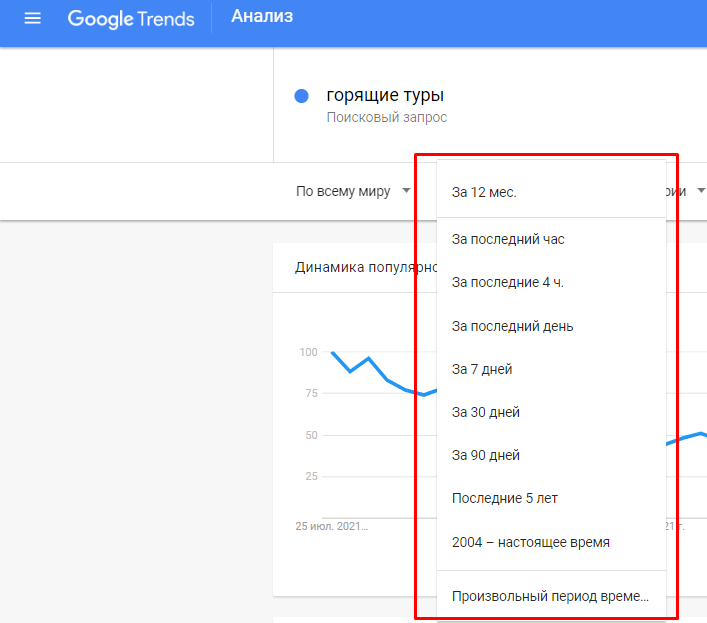Pick 2004 – настоящее время range

tap(530, 542)
